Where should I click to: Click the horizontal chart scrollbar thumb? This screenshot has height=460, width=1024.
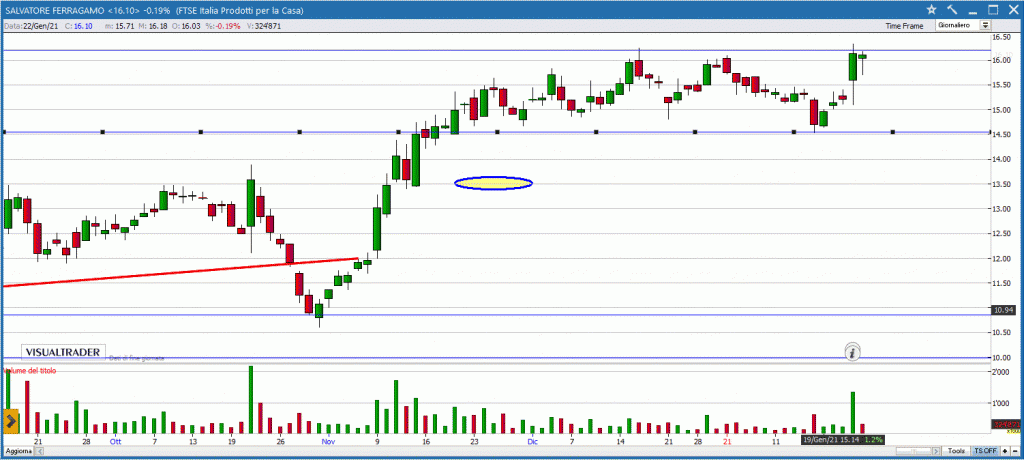pos(914,452)
